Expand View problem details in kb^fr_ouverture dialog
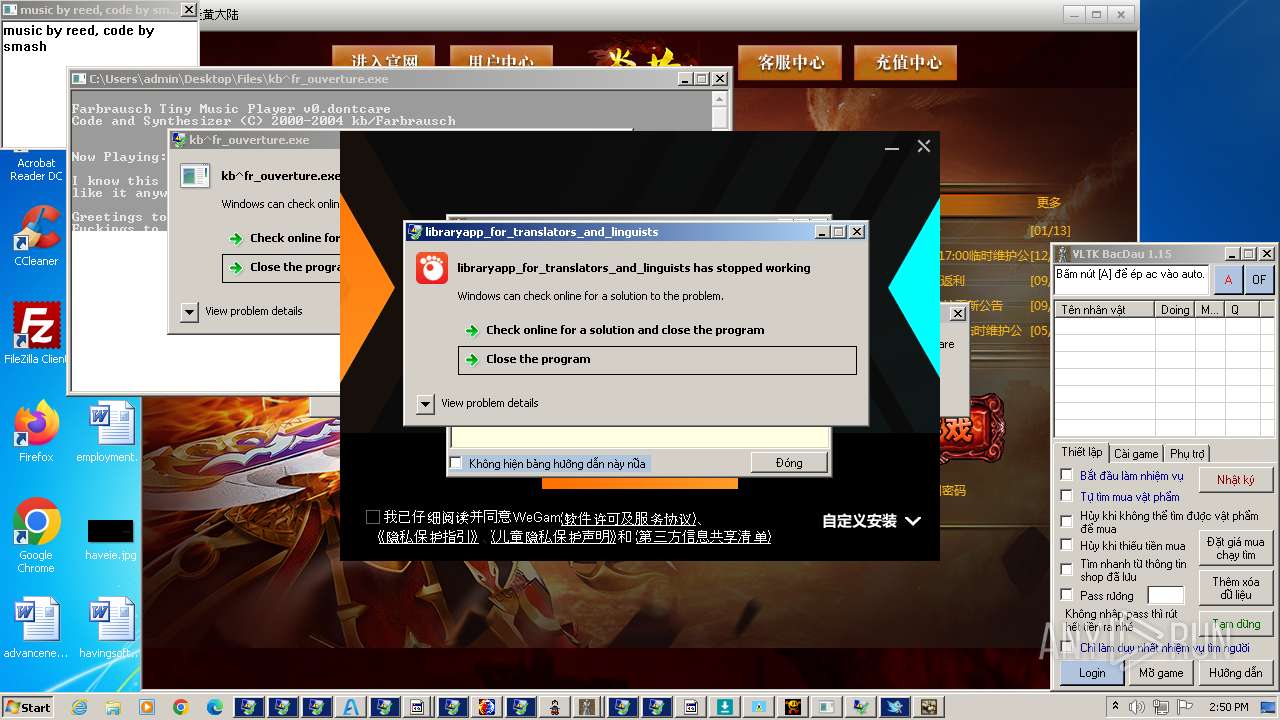The height and width of the screenshot is (720, 1280). tap(189, 311)
